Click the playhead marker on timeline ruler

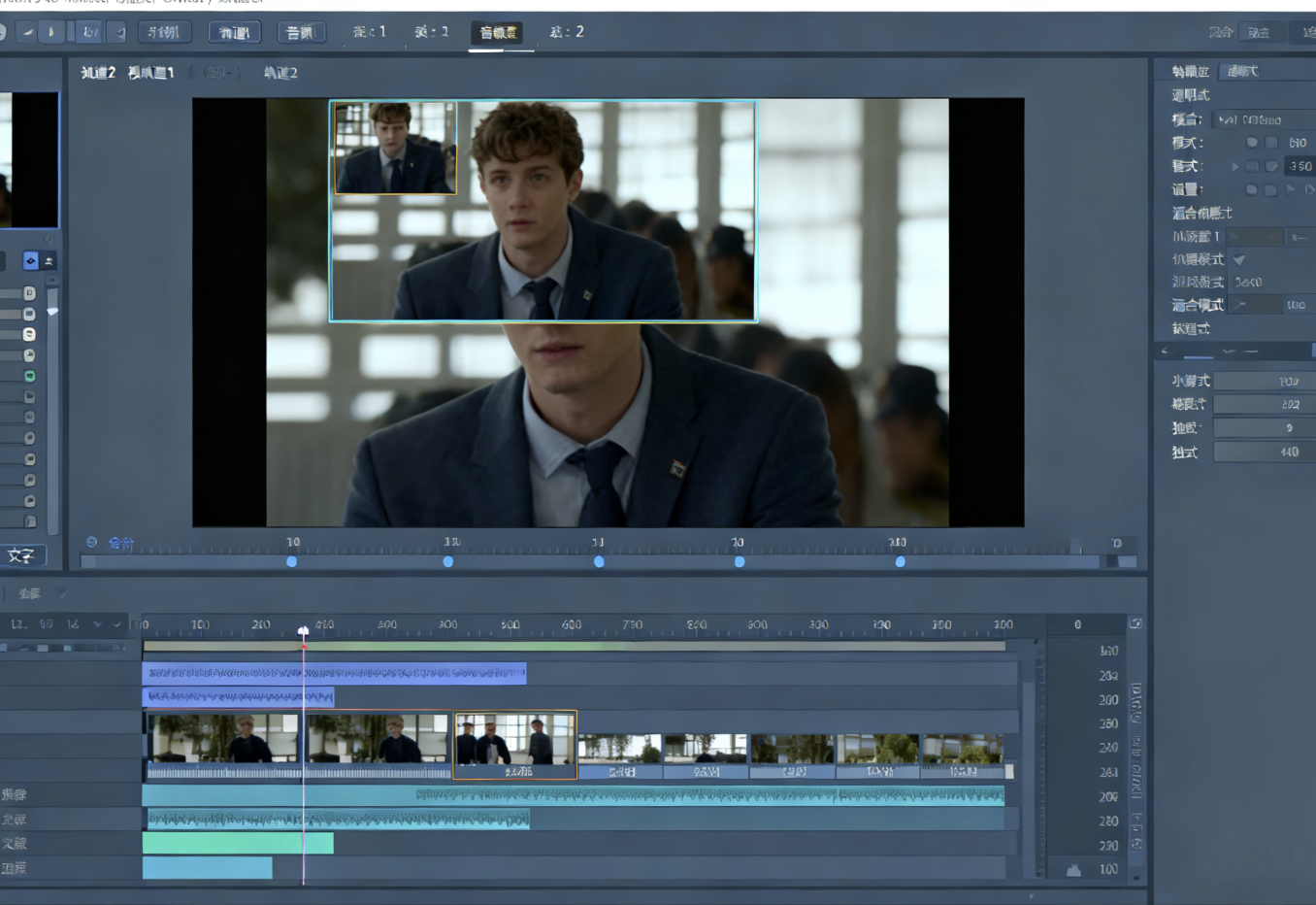303,631
